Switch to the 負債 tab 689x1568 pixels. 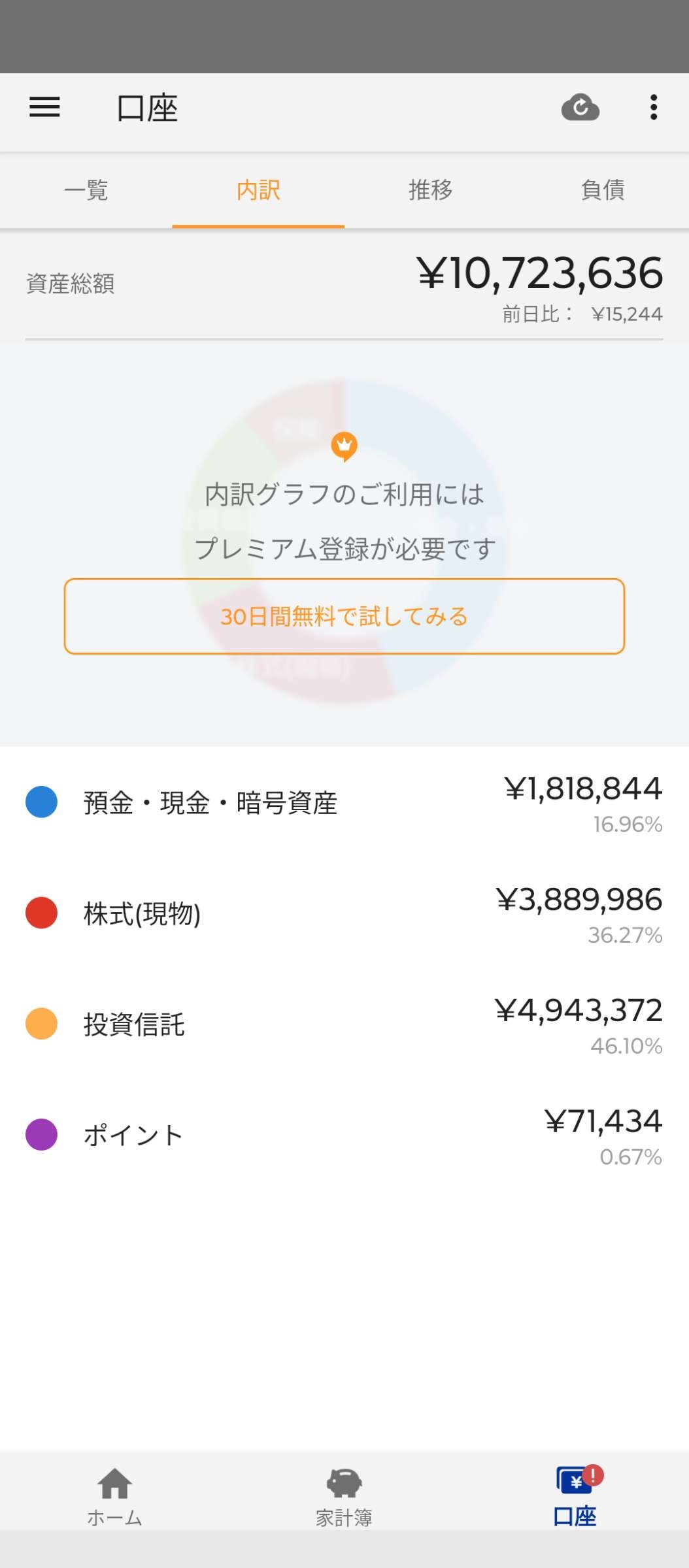[x=603, y=190]
